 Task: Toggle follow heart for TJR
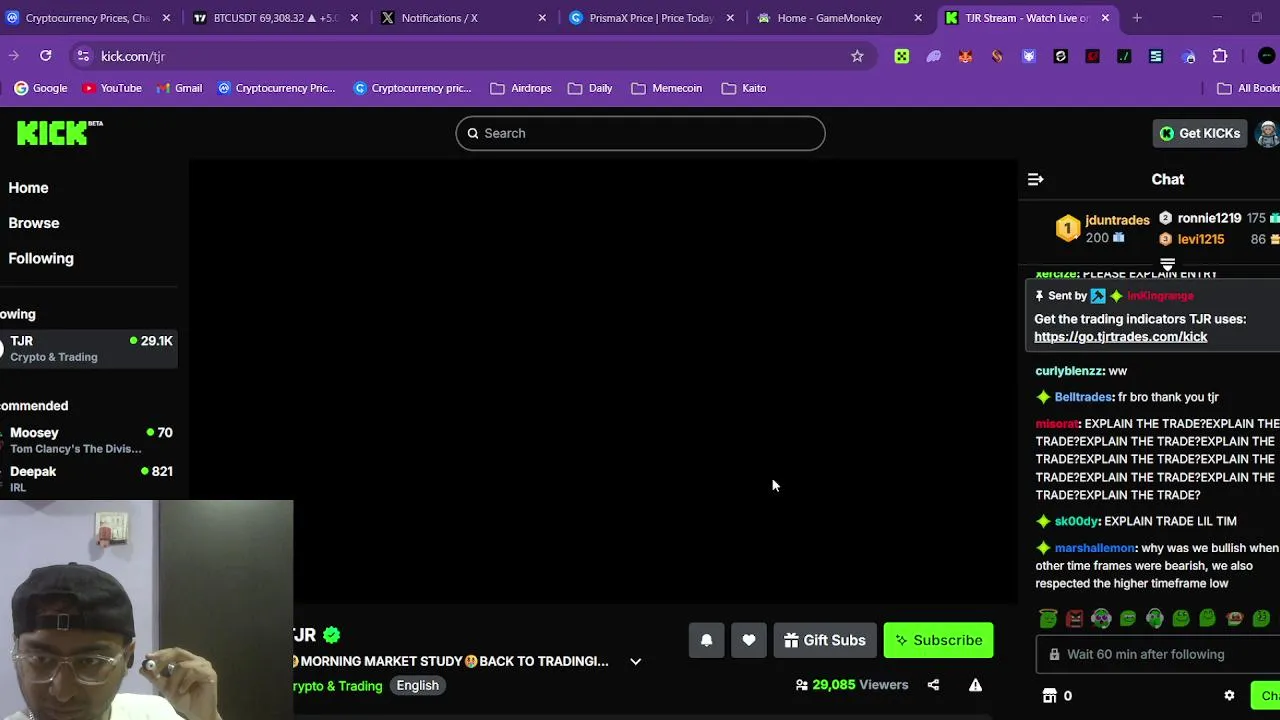coord(749,640)
